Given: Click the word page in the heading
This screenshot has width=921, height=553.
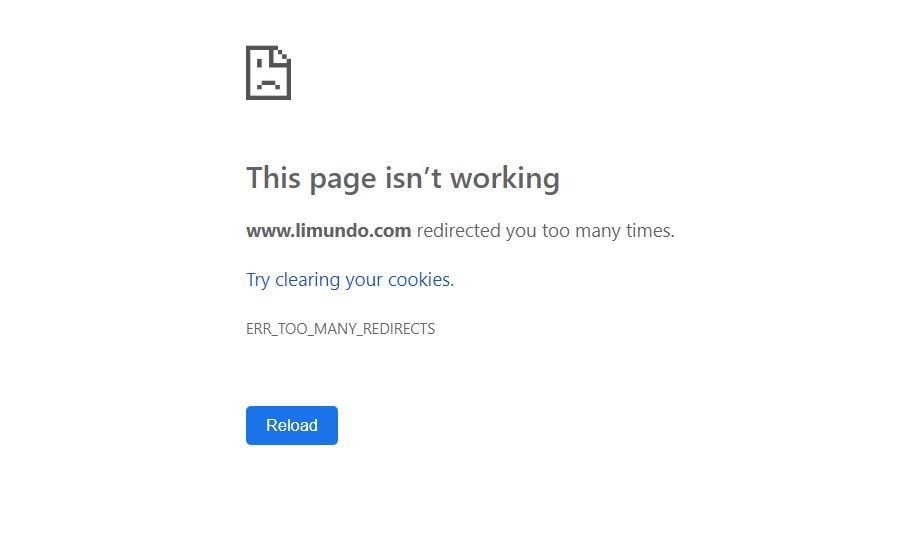Looking at the screenshot, I should pyautogui.click(x=342, y=180).
